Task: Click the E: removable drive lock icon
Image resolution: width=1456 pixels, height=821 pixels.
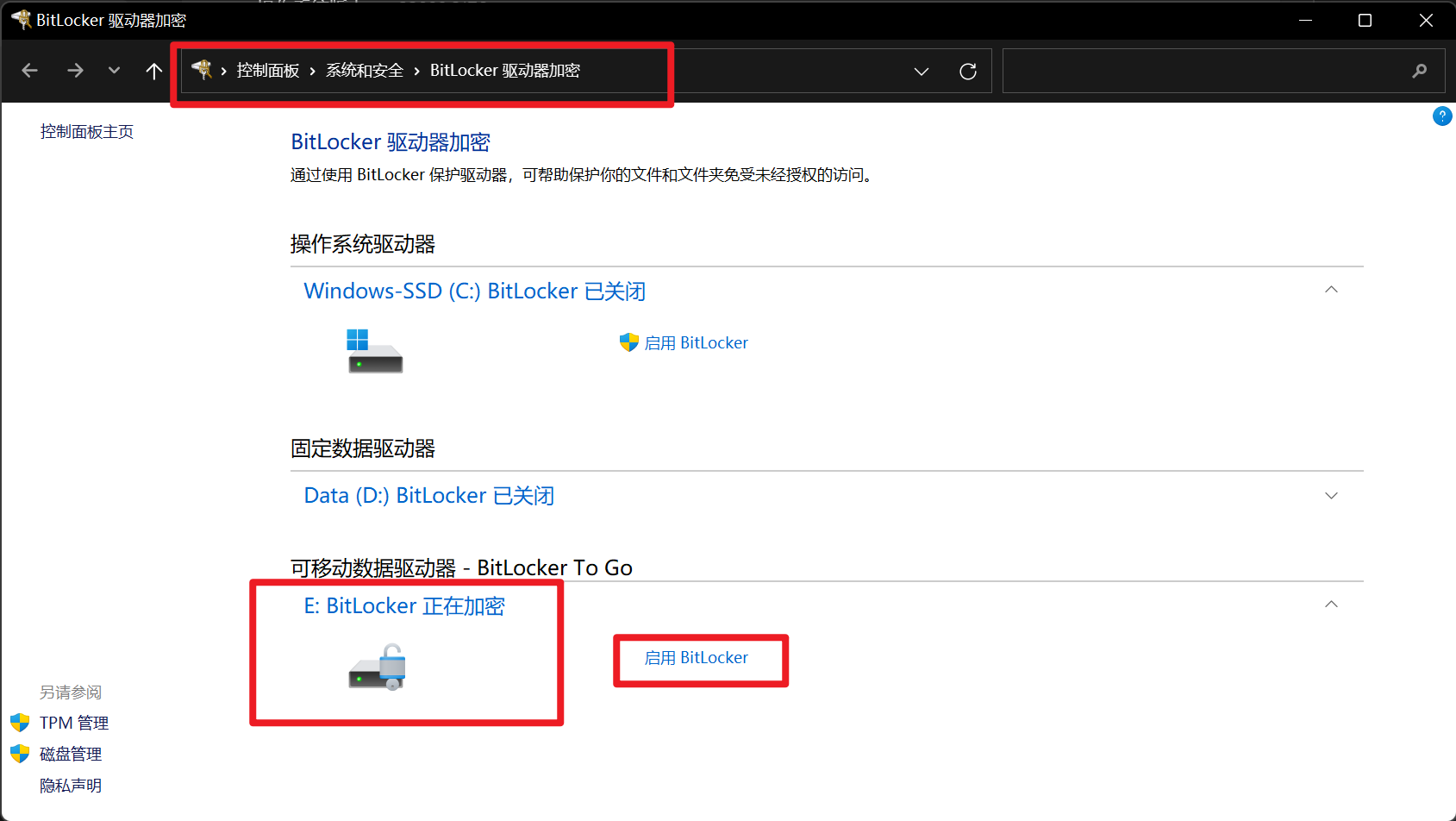Action: [377, 667]
